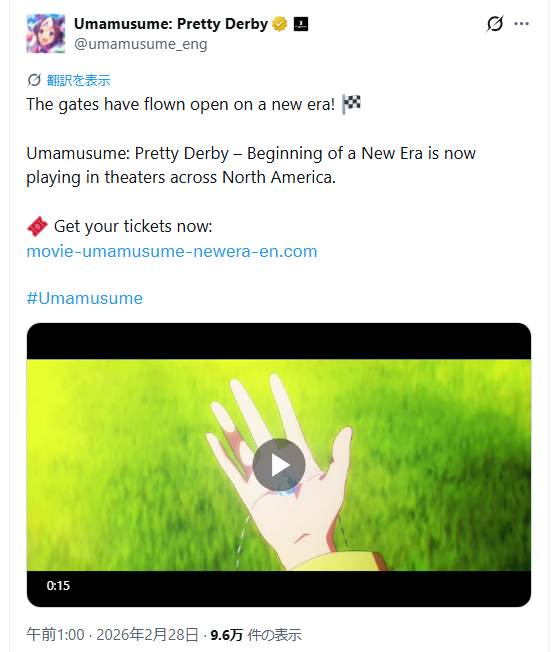The width and height of the screenshot is (556, 652).
Task: Open the #Umamusume hashtag
Action: pyautogui.click(x=84, y=298)
